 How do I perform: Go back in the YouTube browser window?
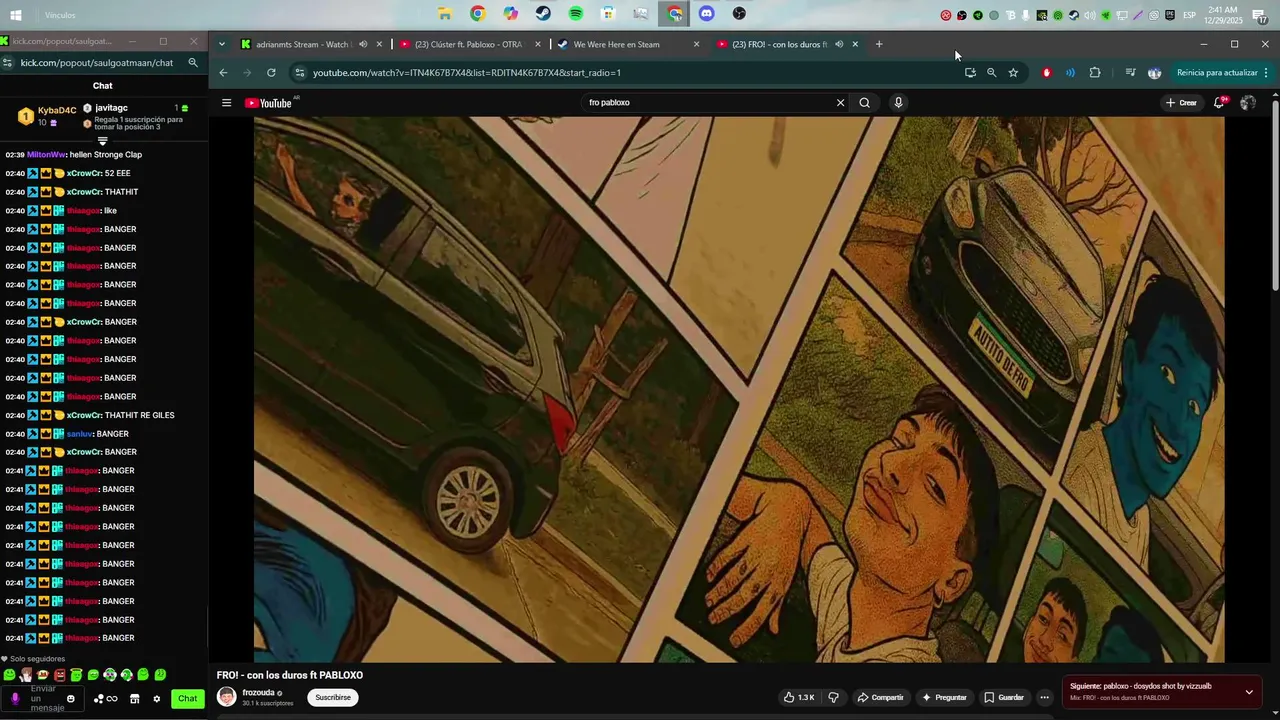point(223,72)
